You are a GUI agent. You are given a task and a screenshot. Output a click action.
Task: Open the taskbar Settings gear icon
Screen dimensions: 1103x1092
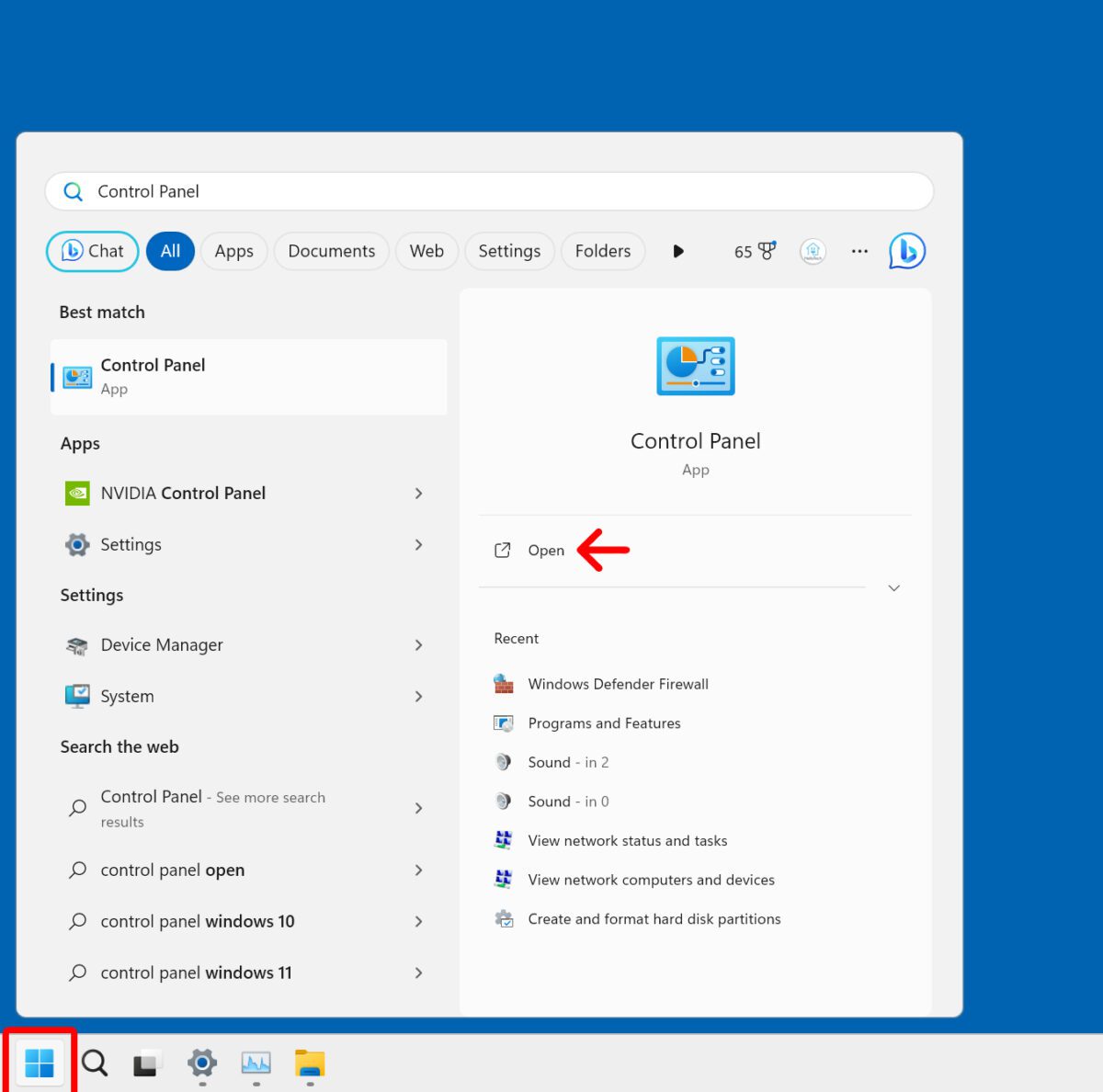tap(202, 1064)
